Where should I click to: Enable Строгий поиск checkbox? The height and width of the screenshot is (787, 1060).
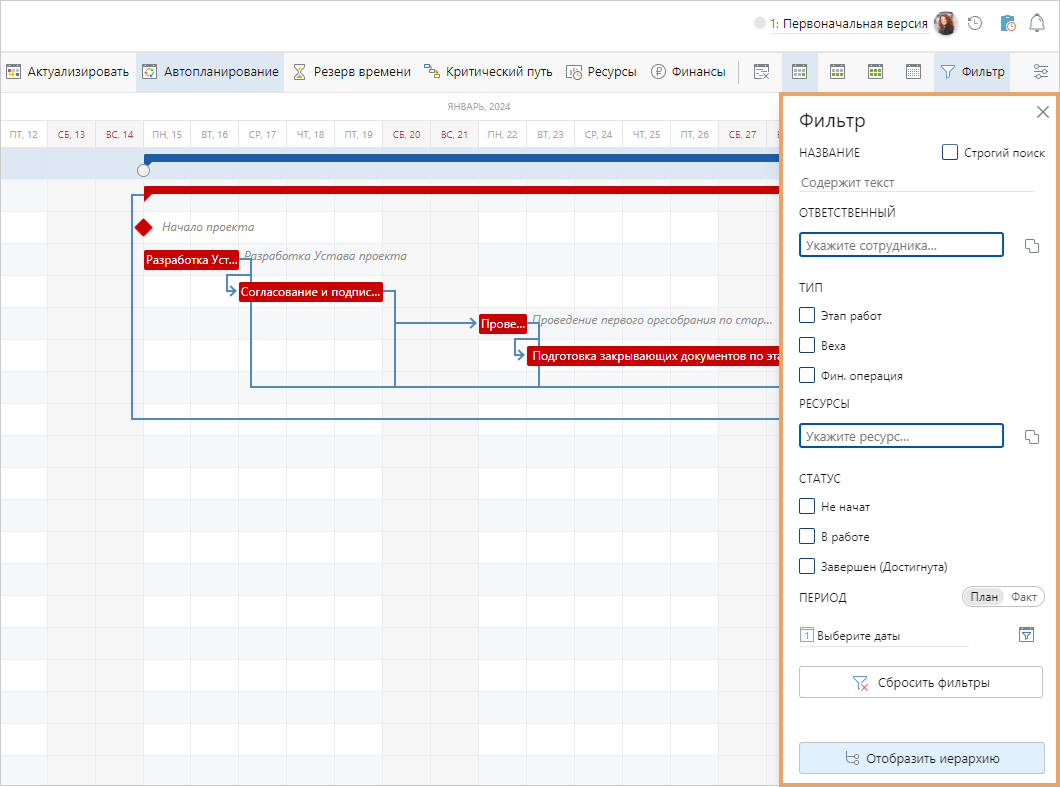(950, 153)
